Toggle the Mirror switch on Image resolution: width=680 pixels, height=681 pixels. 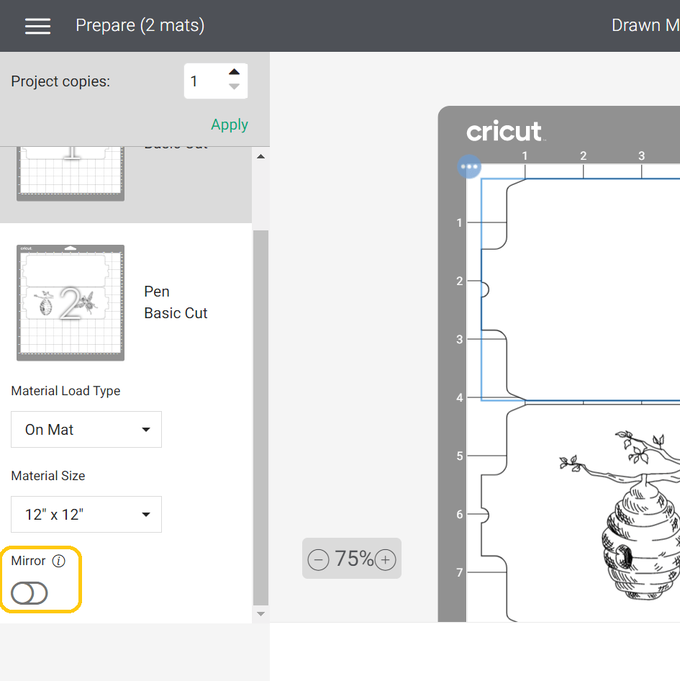29,594
